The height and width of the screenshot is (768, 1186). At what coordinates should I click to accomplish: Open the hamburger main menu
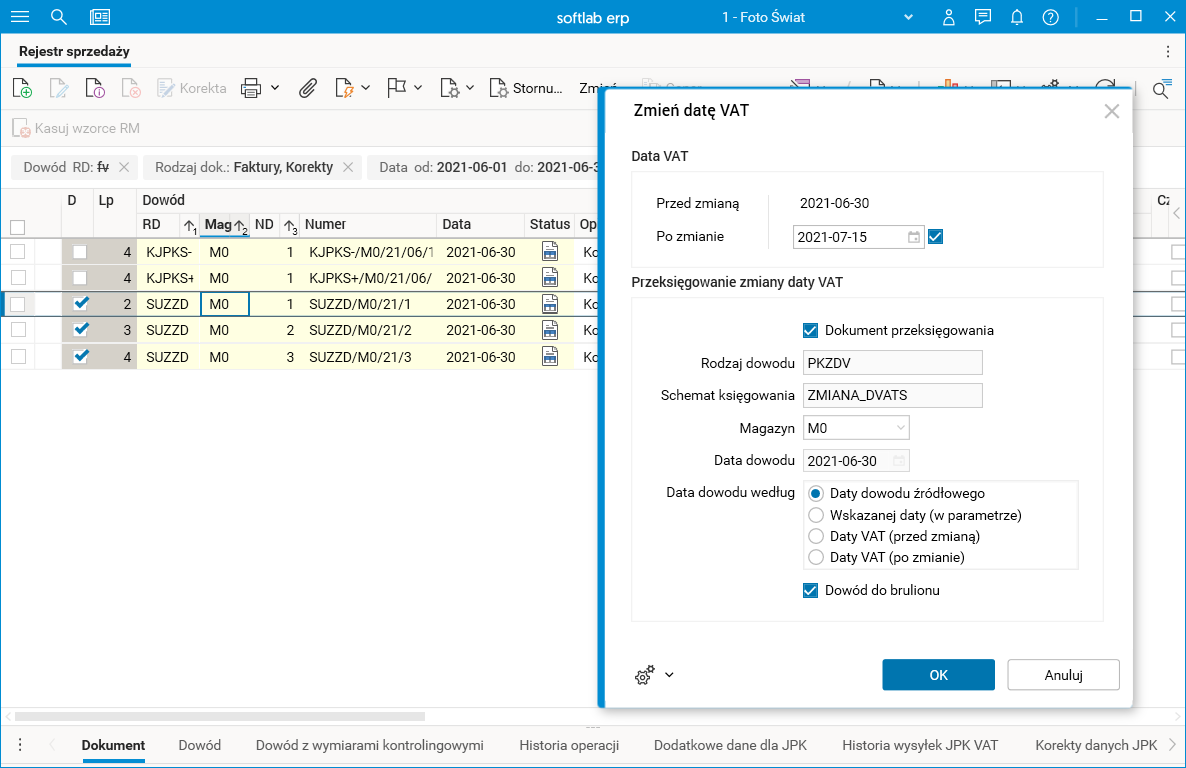(20, 17)
